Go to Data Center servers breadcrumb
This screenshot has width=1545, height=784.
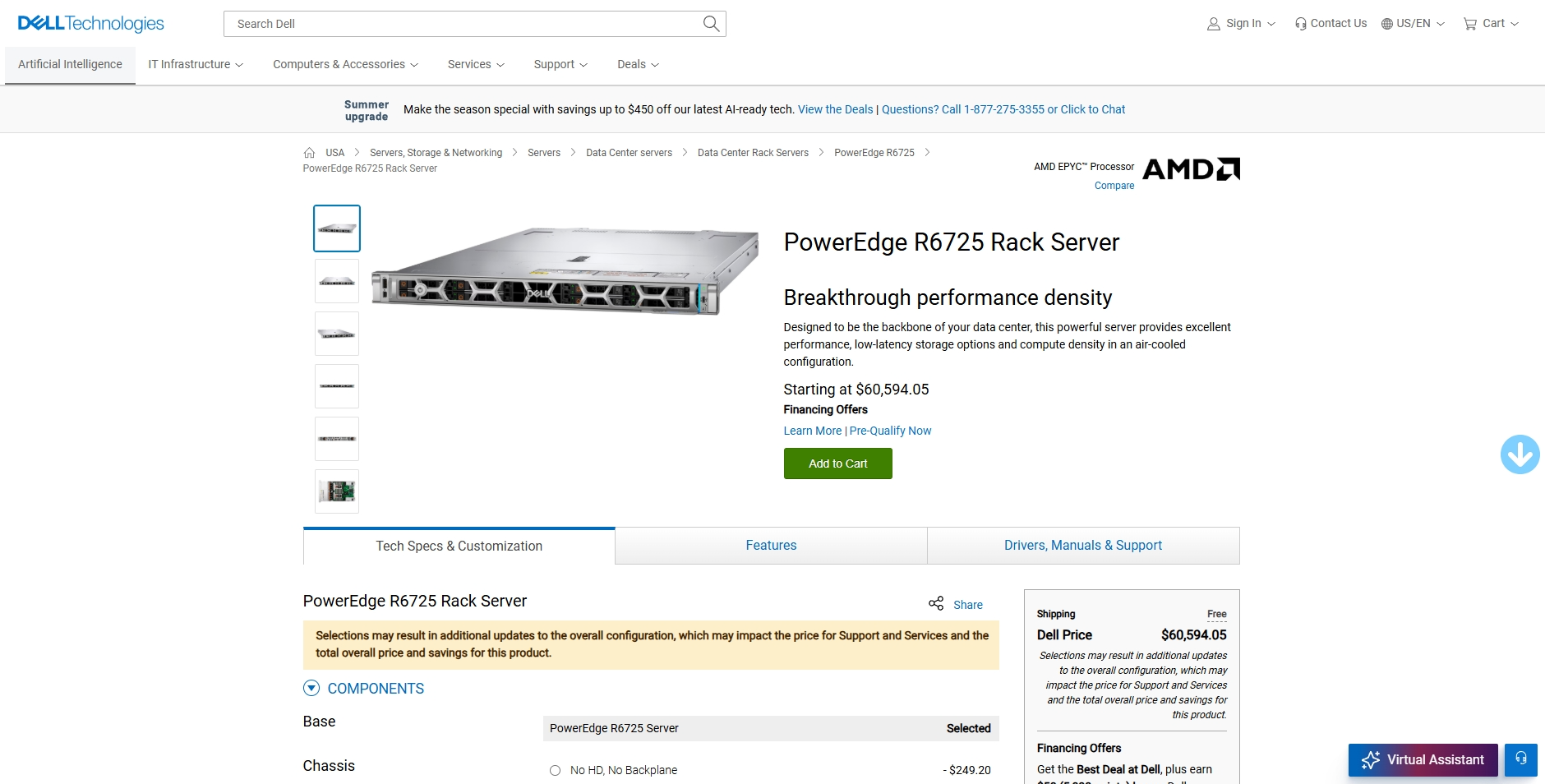pyautogui.click(x=629, y=153)
